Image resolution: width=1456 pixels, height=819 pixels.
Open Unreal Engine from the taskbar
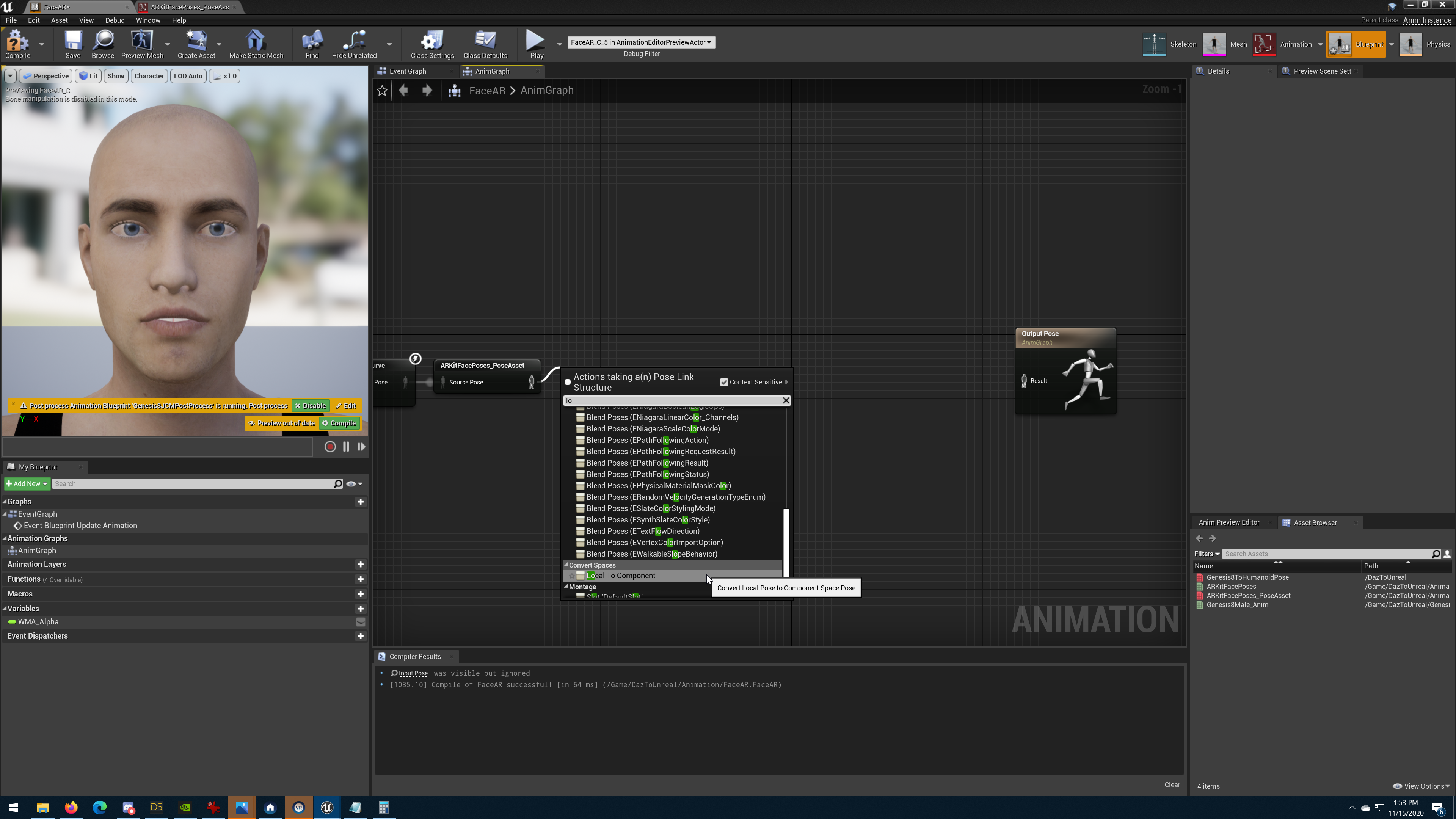[x=327, y=808]
